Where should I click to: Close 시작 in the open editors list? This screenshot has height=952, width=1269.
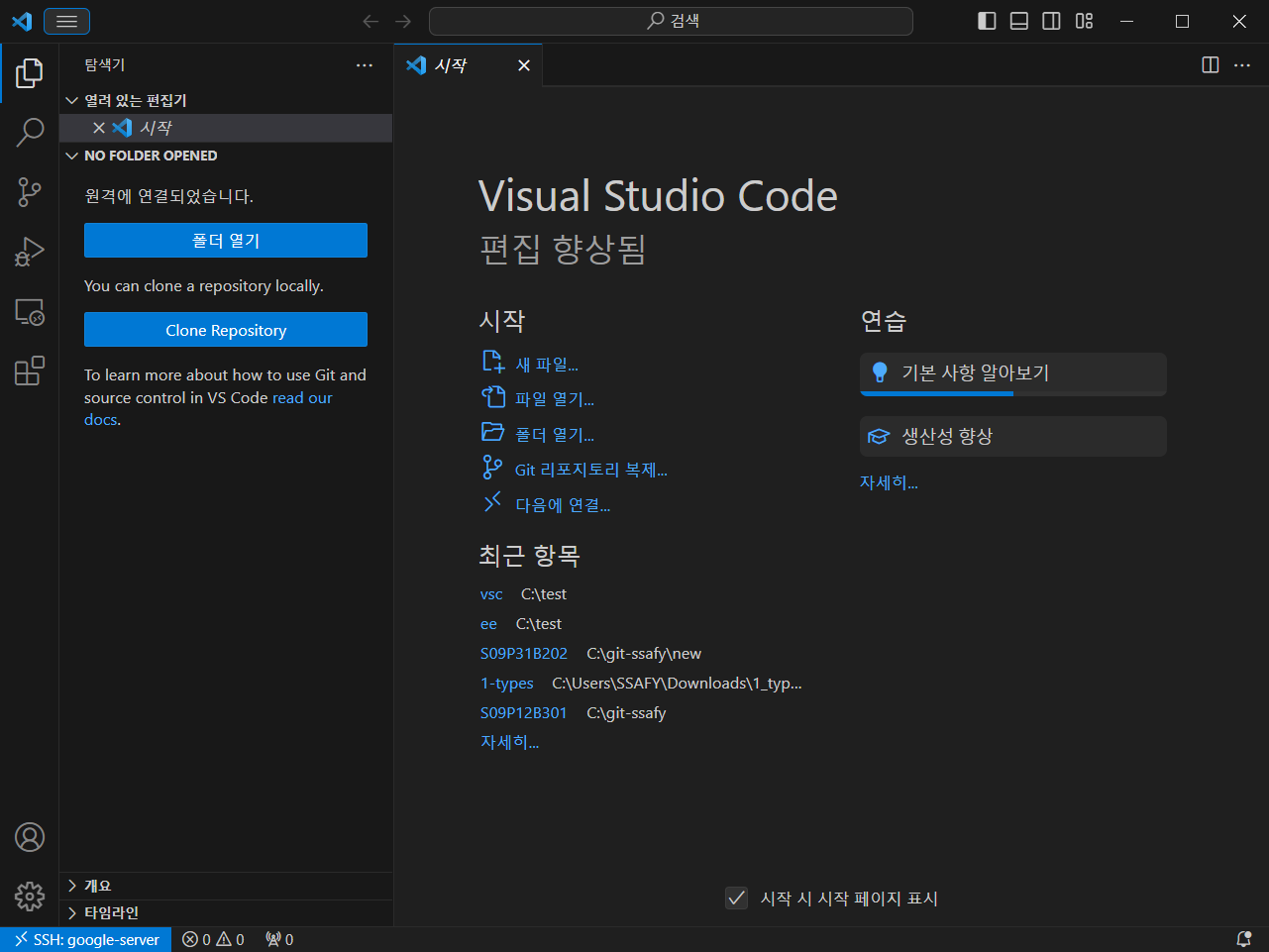pos(99,128)
